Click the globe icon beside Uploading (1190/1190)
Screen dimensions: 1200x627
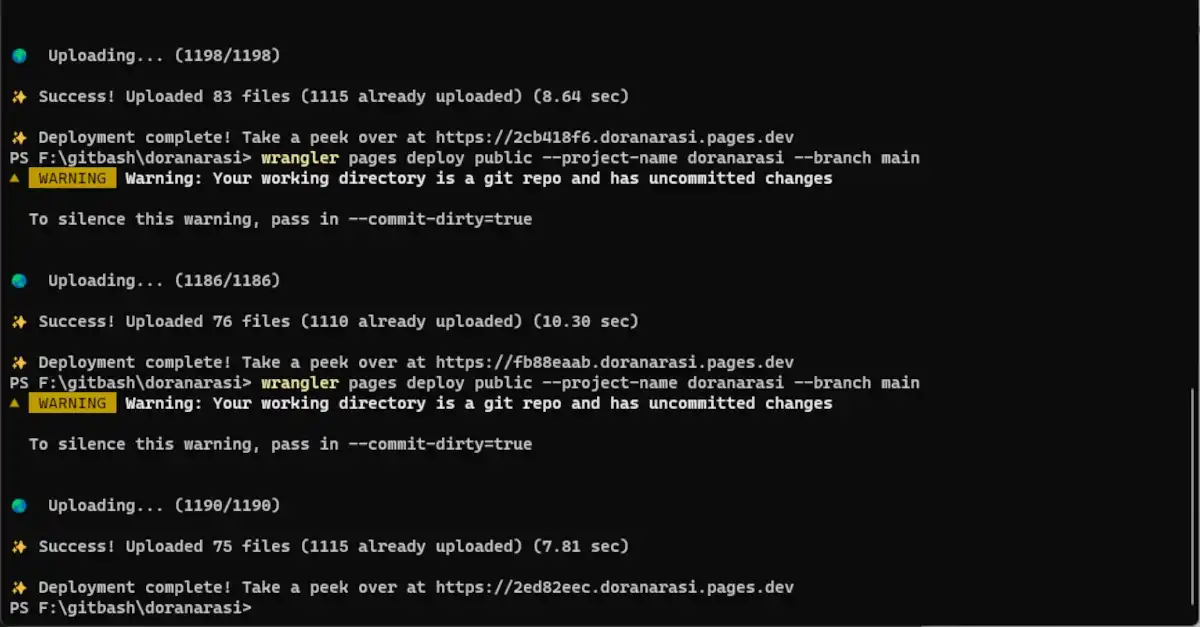[19, 506]
